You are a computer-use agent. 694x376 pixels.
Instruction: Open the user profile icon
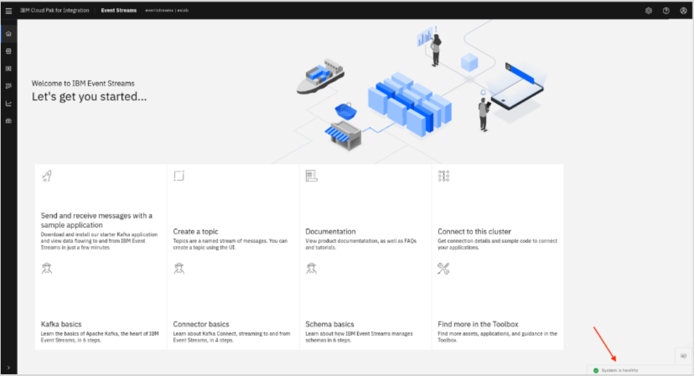(683, 11)
